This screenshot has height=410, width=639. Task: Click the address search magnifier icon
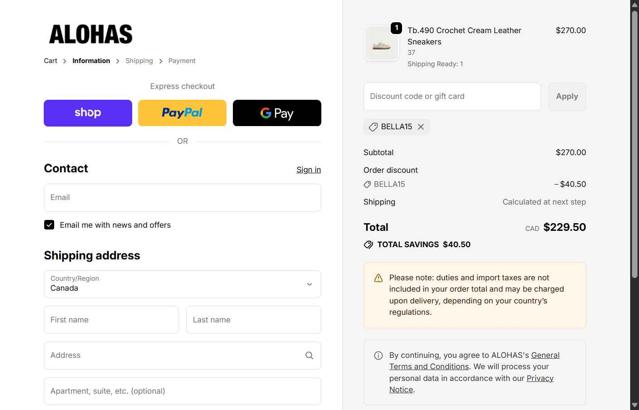click(309, 355)
